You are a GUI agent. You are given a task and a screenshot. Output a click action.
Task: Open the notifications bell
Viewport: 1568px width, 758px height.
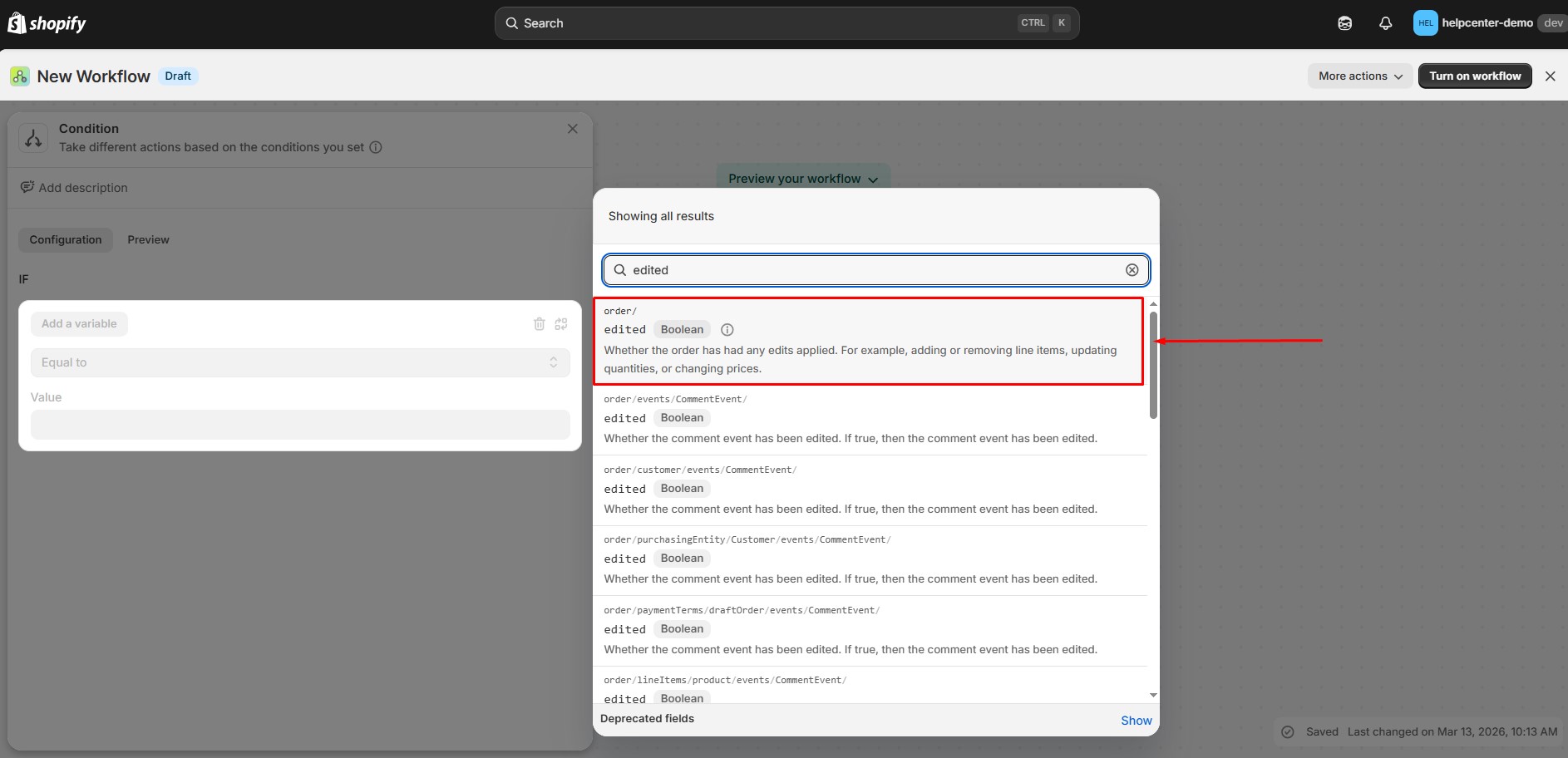(1385, 23)
